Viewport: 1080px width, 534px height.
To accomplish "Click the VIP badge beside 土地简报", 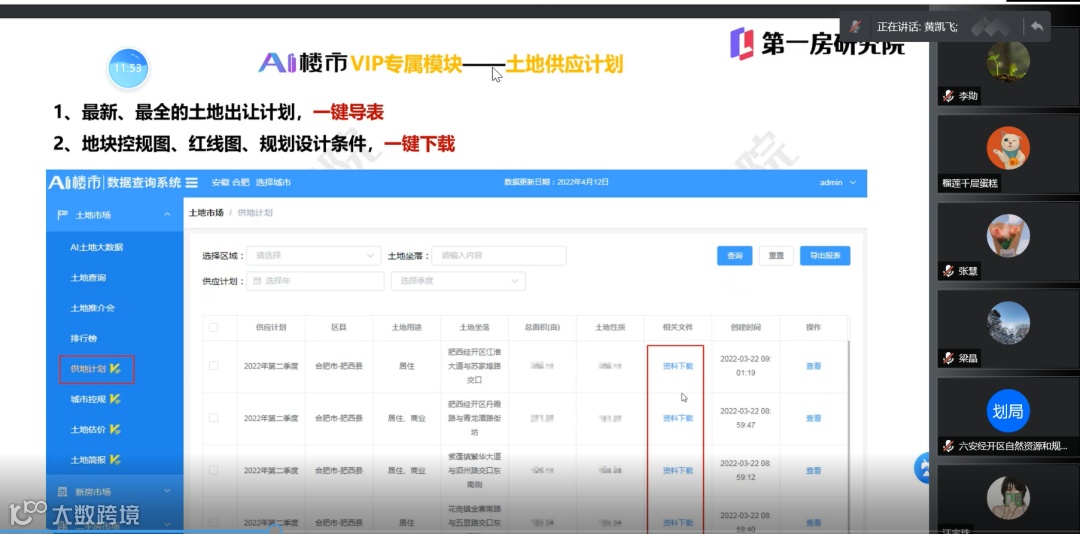I will tap(115, 460).
